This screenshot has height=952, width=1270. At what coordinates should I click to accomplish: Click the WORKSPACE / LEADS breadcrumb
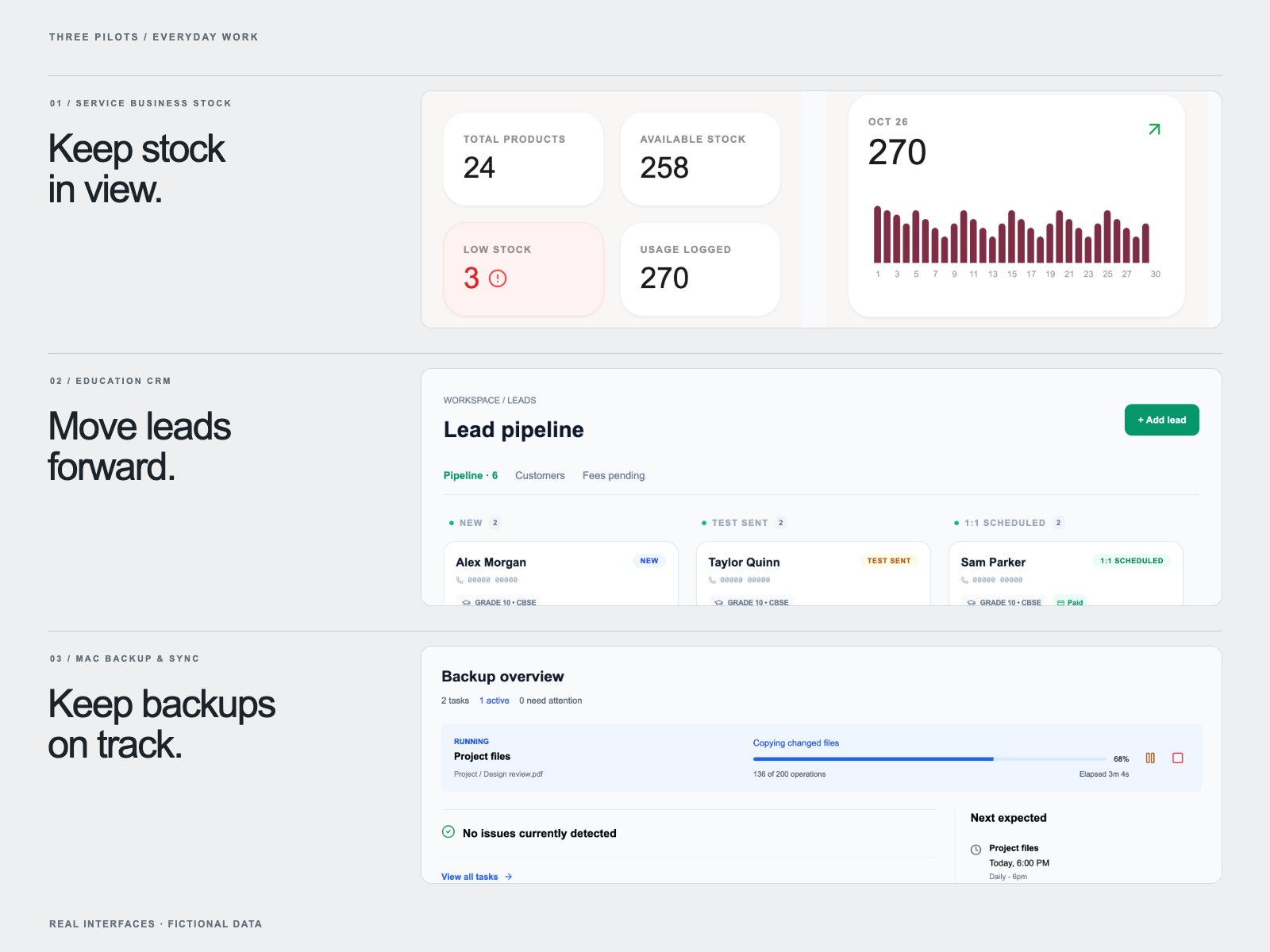click(490, 401)
